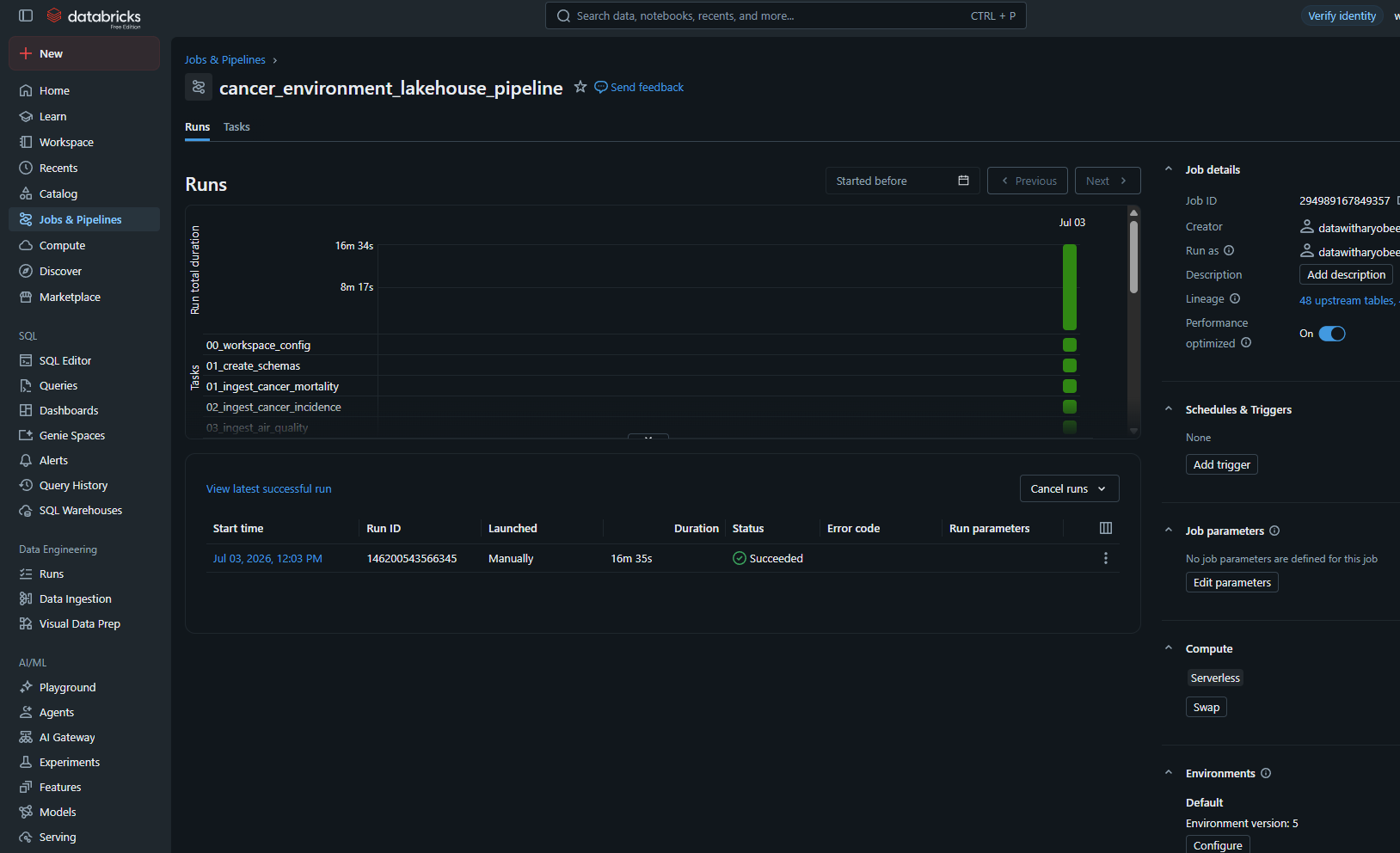Select Jobs & Pipelines in the sidebar

tap(84, 219)
